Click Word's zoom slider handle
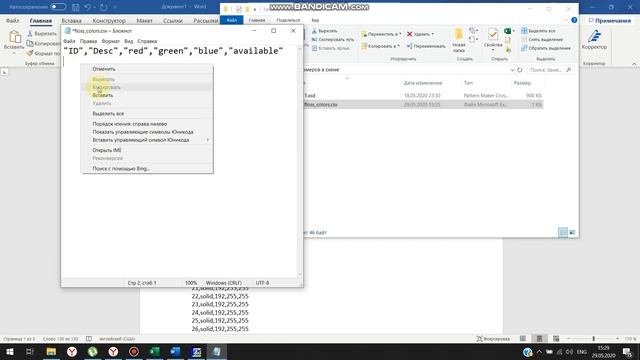Image resolution: width=640 pixels, height=360 pixels. pos(593,339)
